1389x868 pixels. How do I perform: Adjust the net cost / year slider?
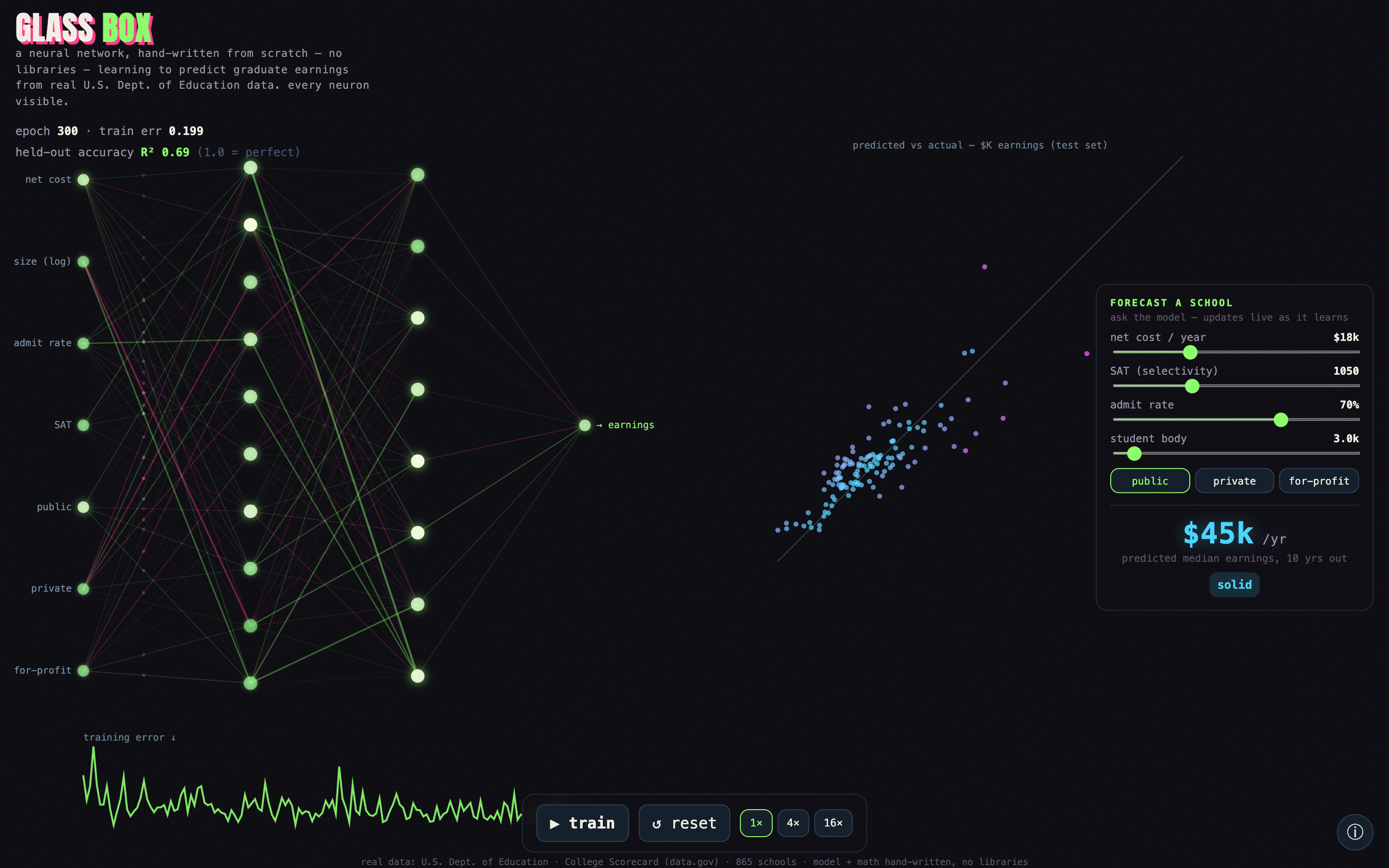tap(1236, 352)
